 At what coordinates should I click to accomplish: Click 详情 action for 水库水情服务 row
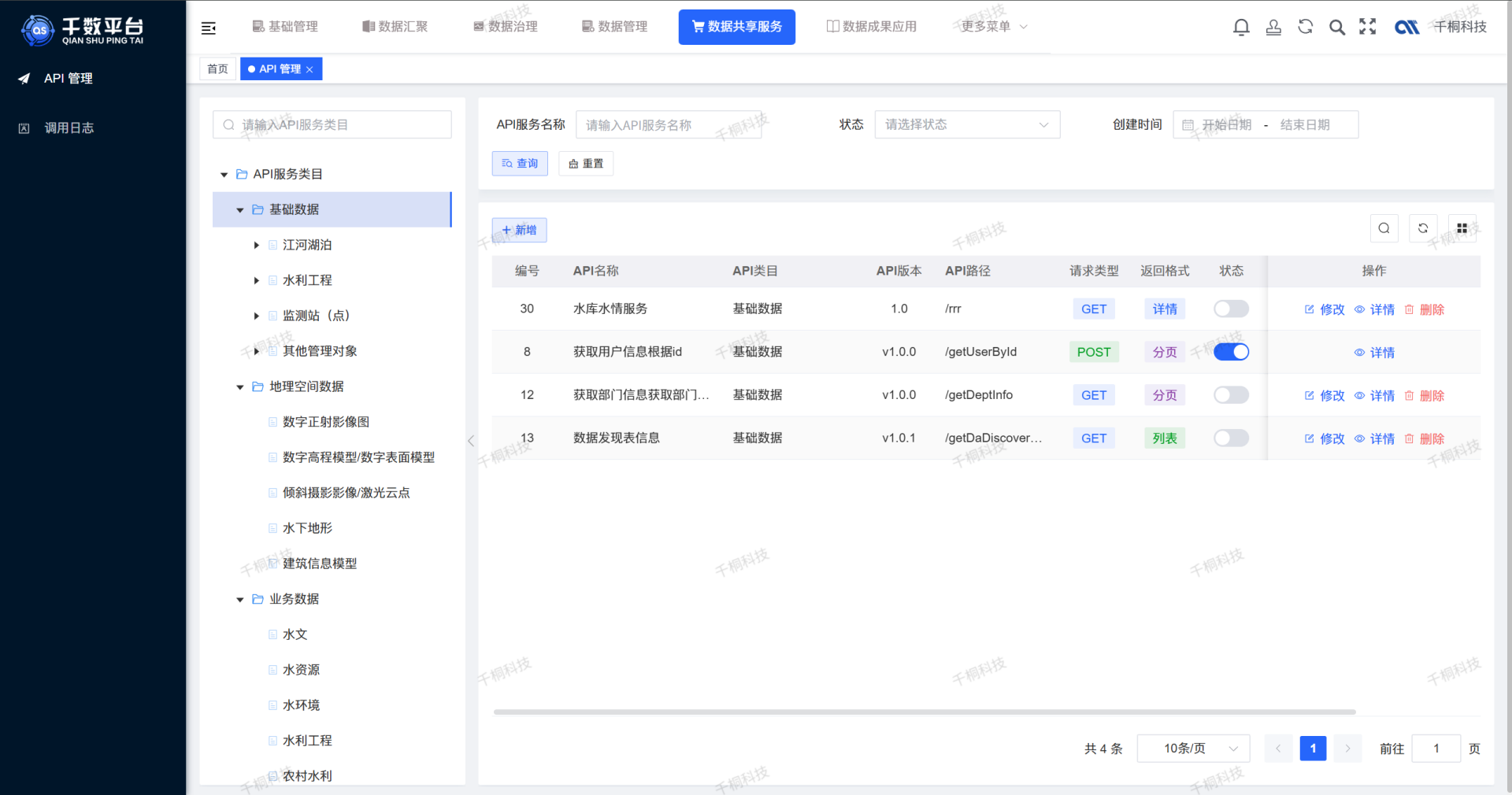point(1374,309)
